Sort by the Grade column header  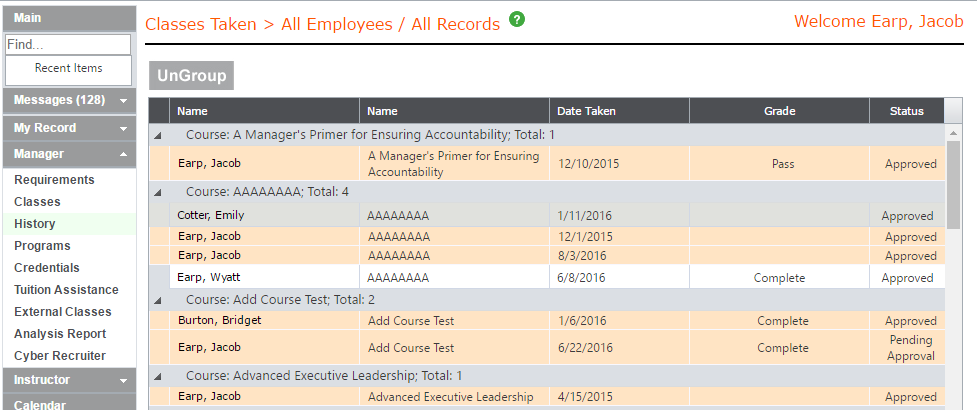click(x=779, y=111)
